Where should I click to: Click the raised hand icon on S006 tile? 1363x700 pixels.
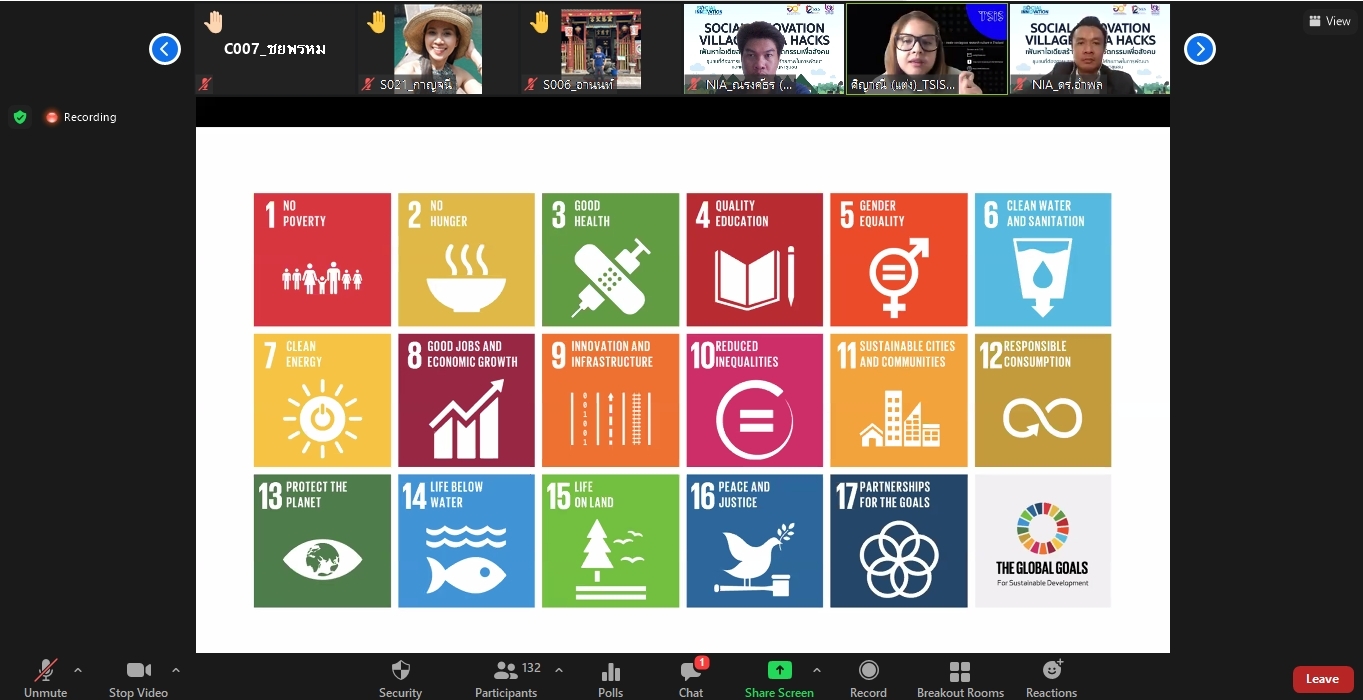coord(540,22)
